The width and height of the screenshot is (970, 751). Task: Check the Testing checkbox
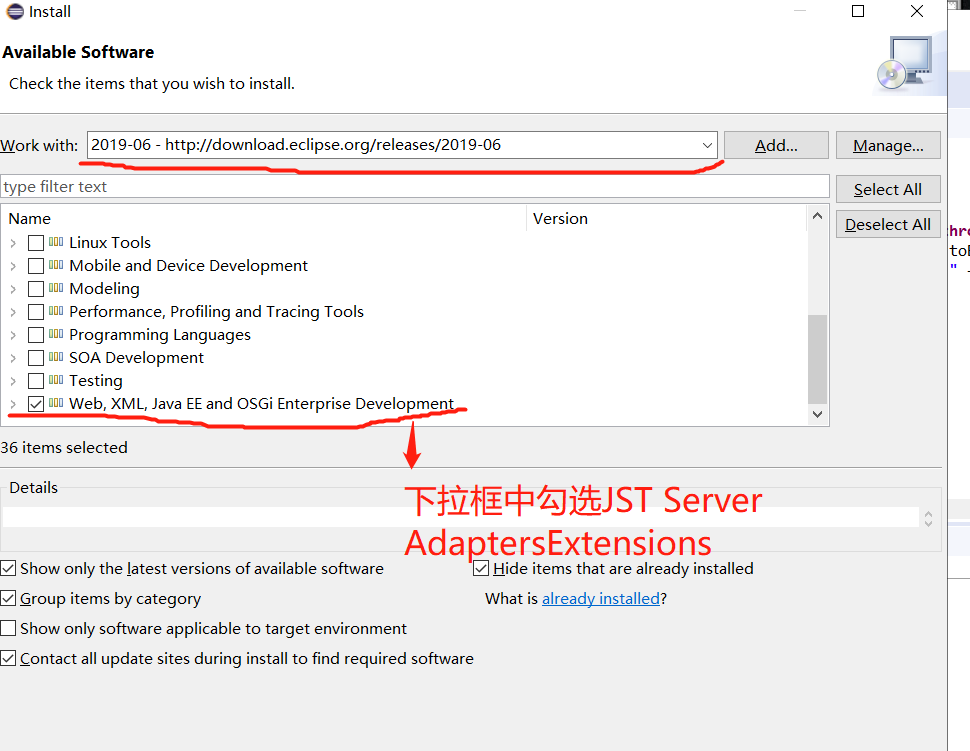pos(36,380)
